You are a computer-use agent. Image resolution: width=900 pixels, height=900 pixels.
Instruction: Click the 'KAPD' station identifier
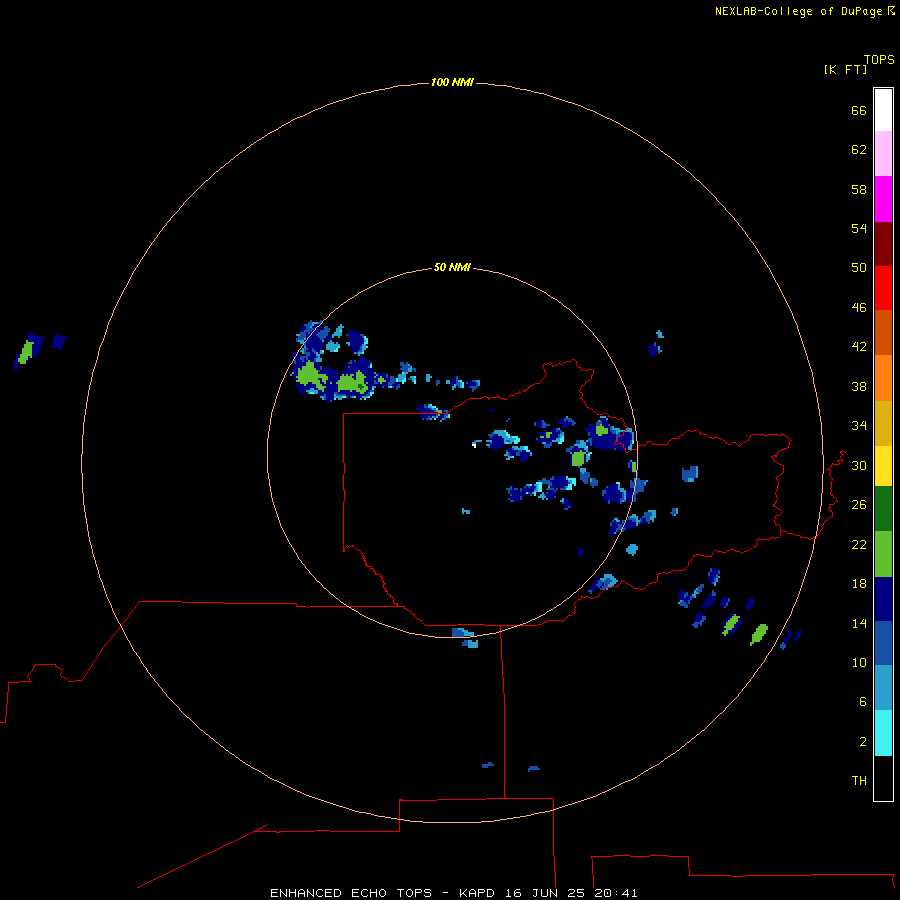pyautogui.click(x=478, y=893)
